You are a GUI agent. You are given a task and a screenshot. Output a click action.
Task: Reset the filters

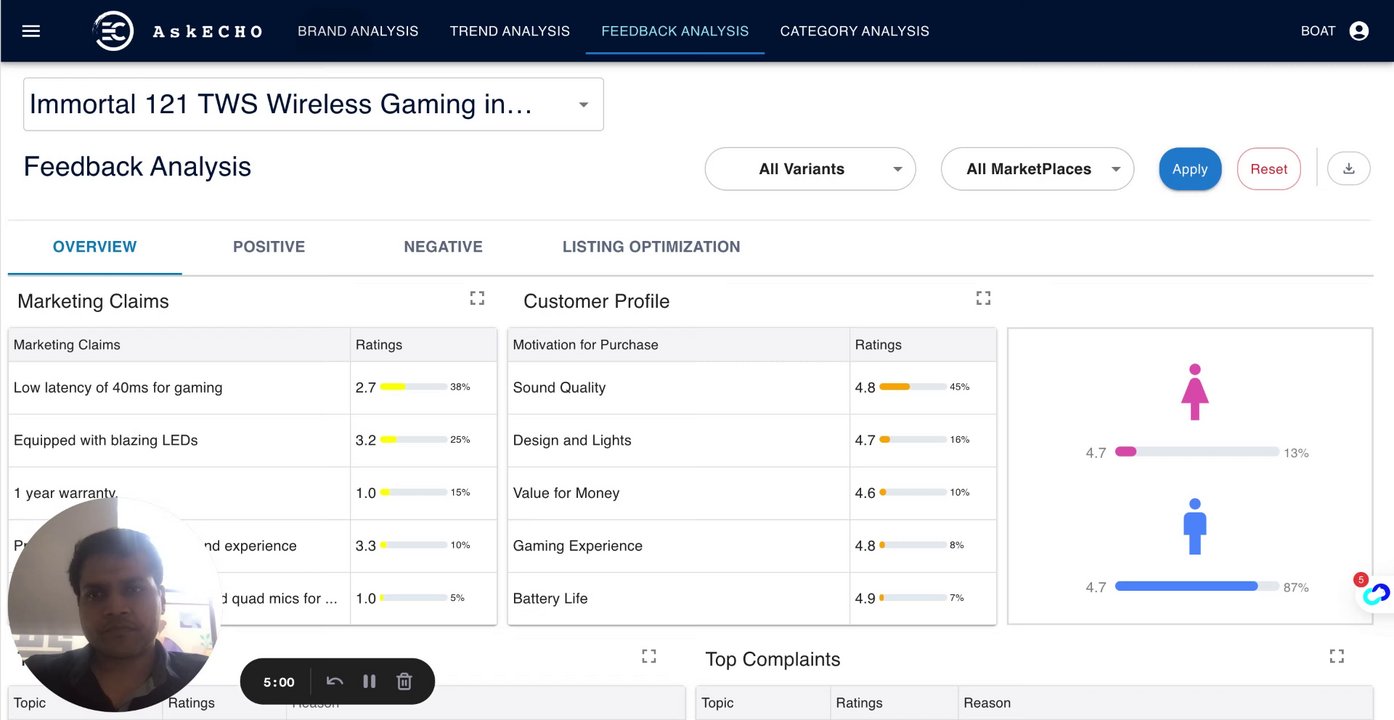click(1269, 169)
